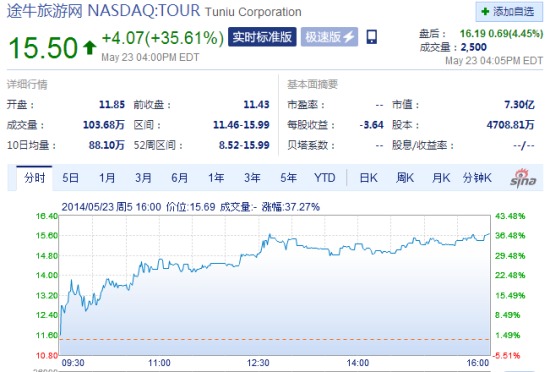
Task: Select the 实时标准版 mode button
Action: (262, 37)
